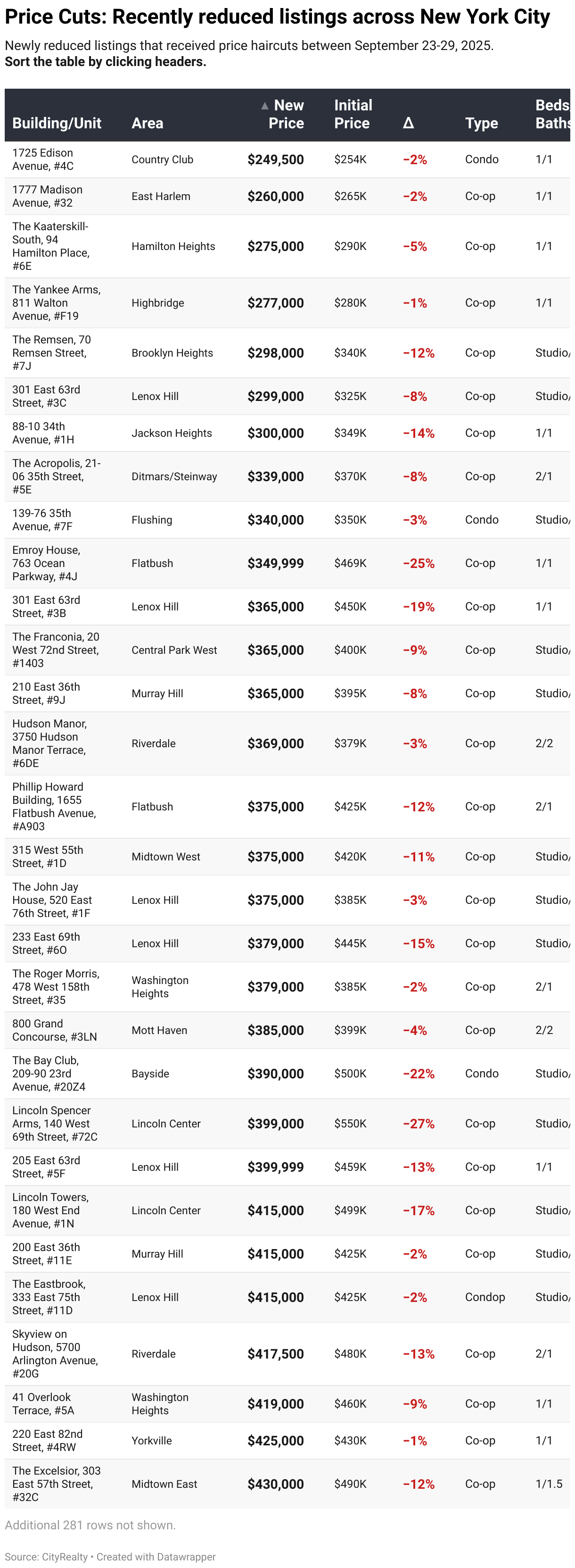The width and height of the screenshot is (575, 1568).
Task: Click the Additional 281 rows not shown note
Action: click(x=90, y=1526)
